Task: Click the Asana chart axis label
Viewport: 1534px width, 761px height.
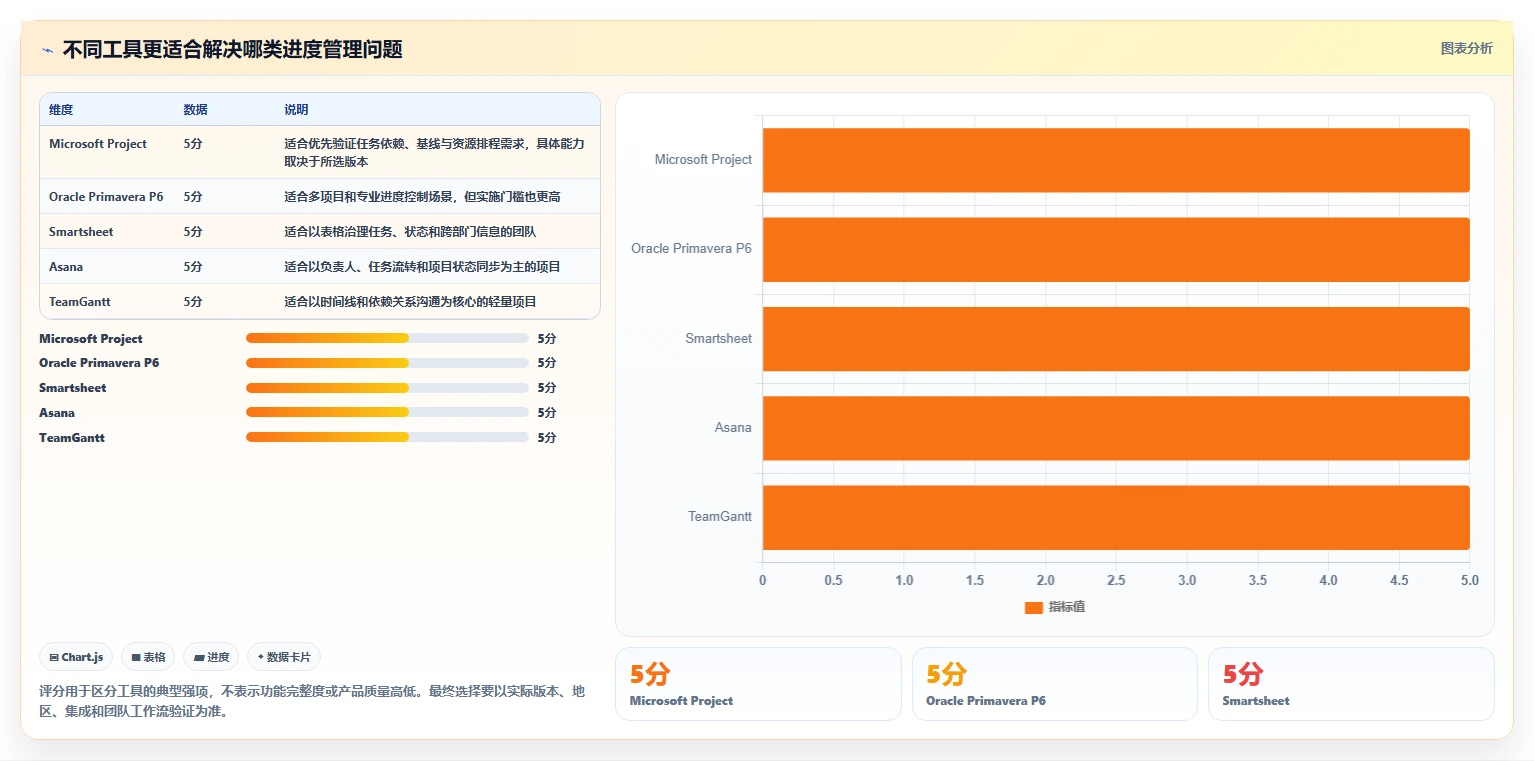Action: coord(733,428)
